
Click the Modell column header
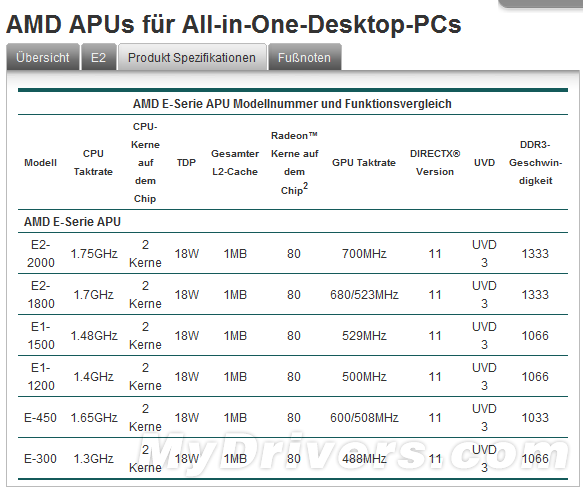tap(41, 162)
